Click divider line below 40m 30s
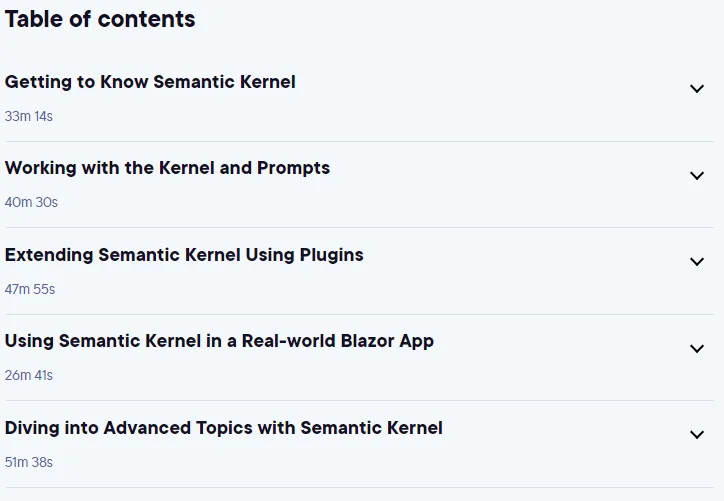 click(x=359, y=227)
